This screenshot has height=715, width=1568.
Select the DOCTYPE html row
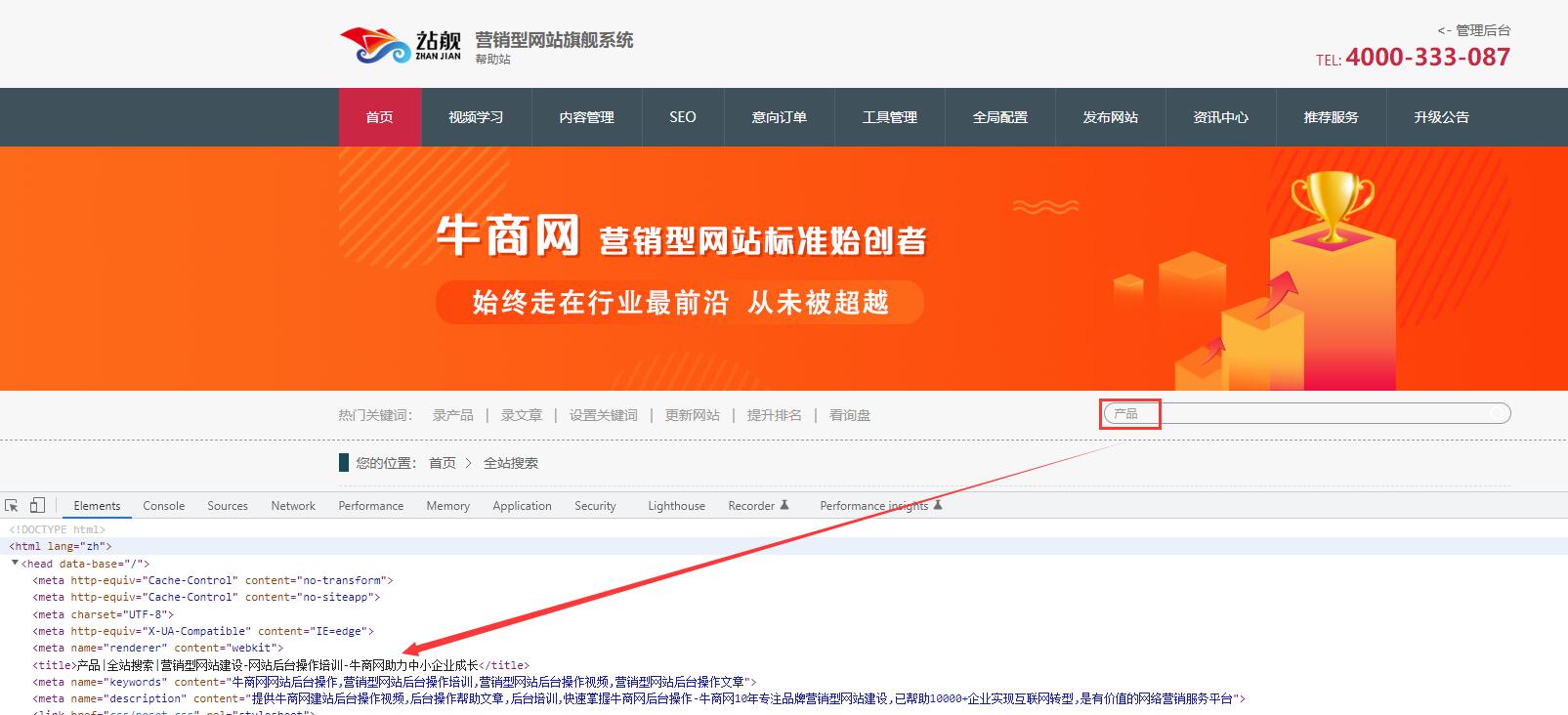pyautogui.click(x=58, y=530)
